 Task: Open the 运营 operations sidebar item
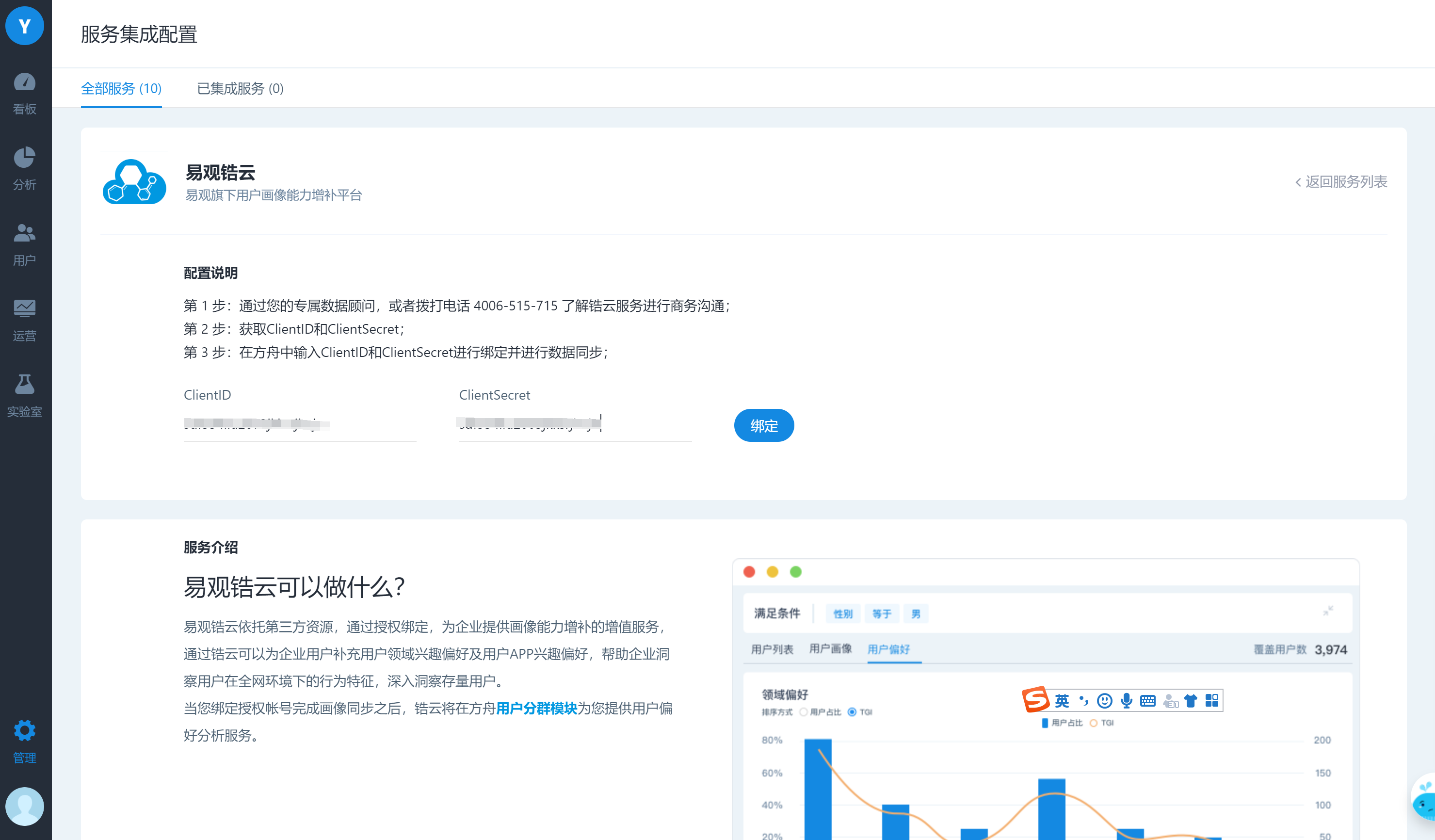[x=24, y=321]
